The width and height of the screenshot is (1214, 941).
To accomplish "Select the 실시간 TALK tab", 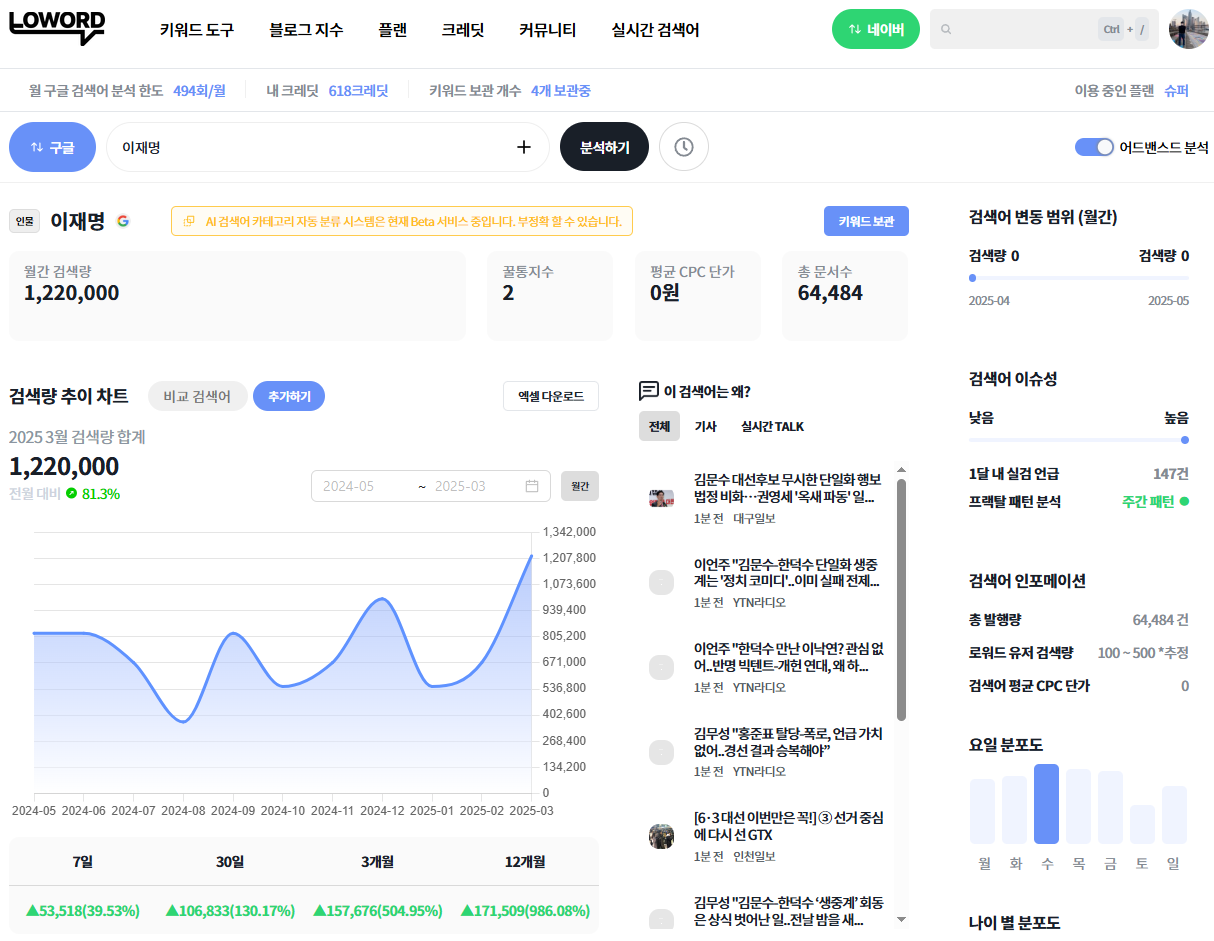I will (x=772, y=426).
